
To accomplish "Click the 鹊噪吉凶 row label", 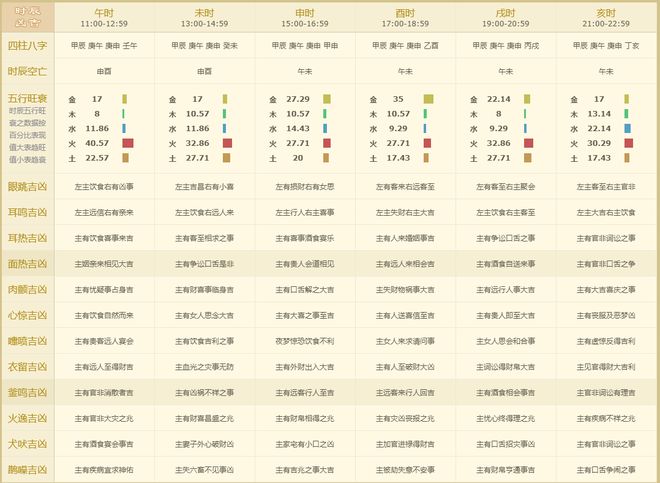I will 27,470.
